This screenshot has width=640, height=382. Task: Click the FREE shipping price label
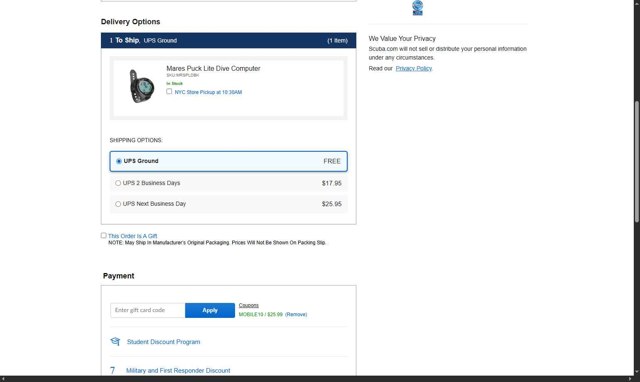tap(332, 161)
